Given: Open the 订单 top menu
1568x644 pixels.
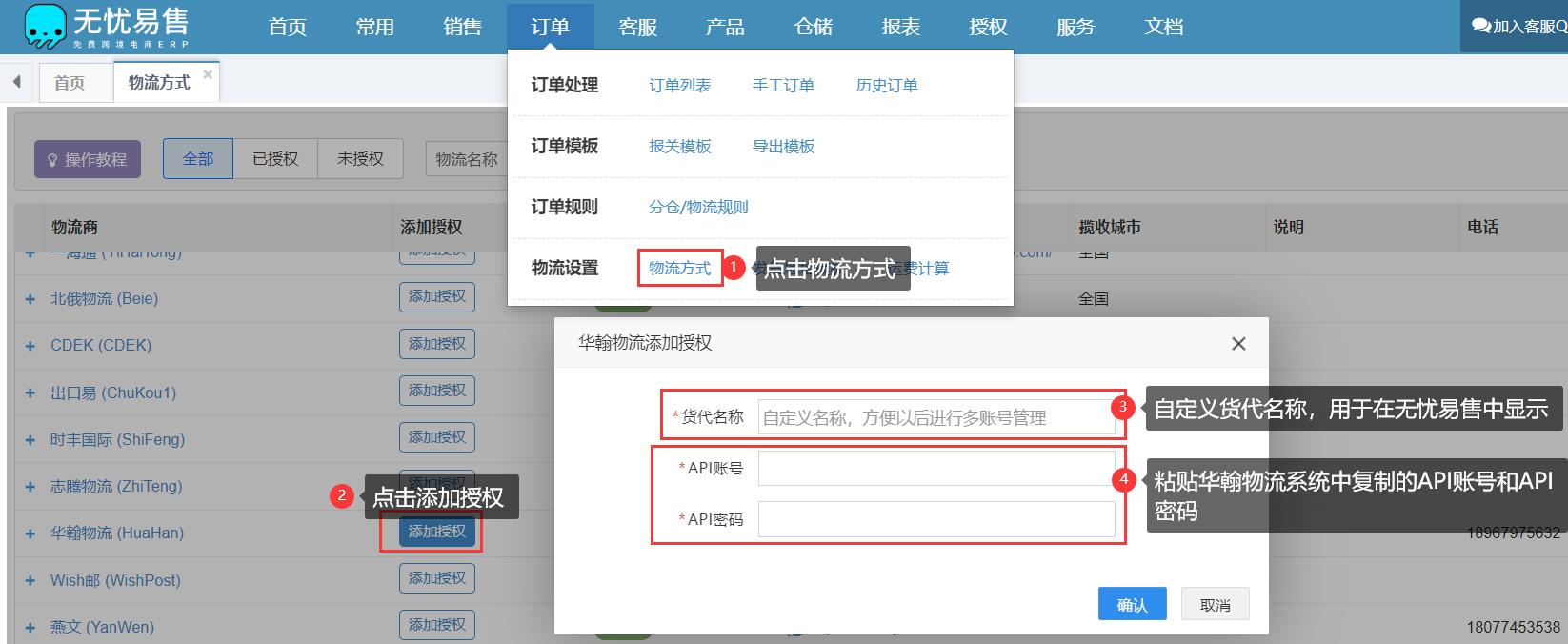Looking at the screenshot, I should (x=550, y=27).
